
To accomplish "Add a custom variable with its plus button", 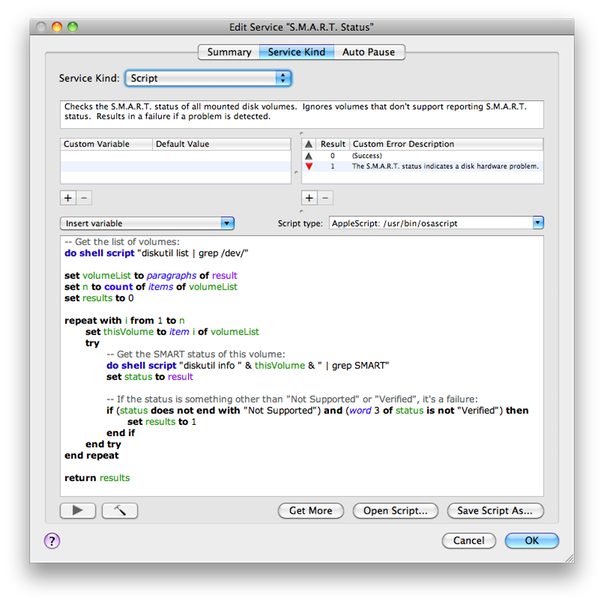I will click(68, 198).
